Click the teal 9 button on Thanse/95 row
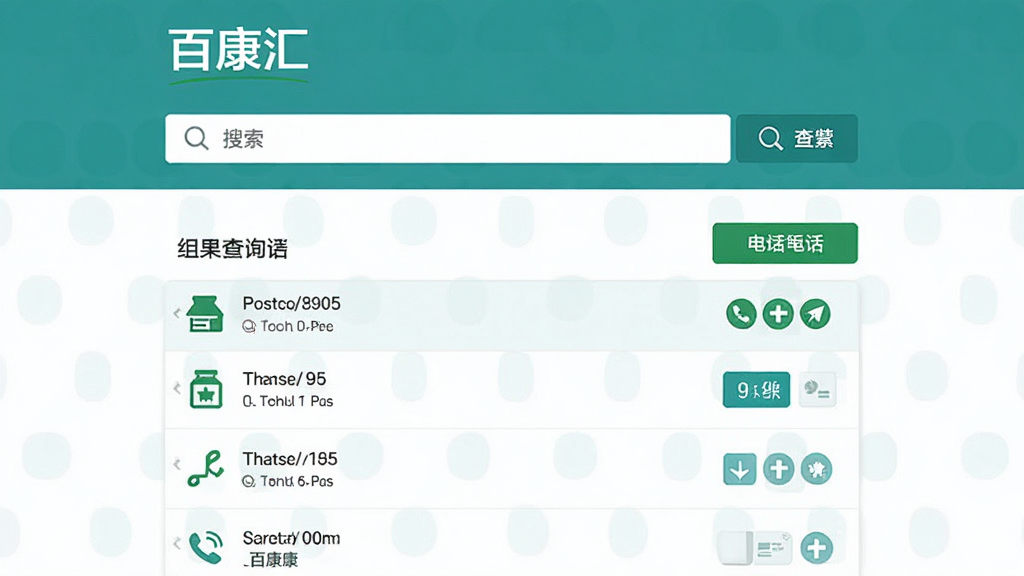 [756, 390]
